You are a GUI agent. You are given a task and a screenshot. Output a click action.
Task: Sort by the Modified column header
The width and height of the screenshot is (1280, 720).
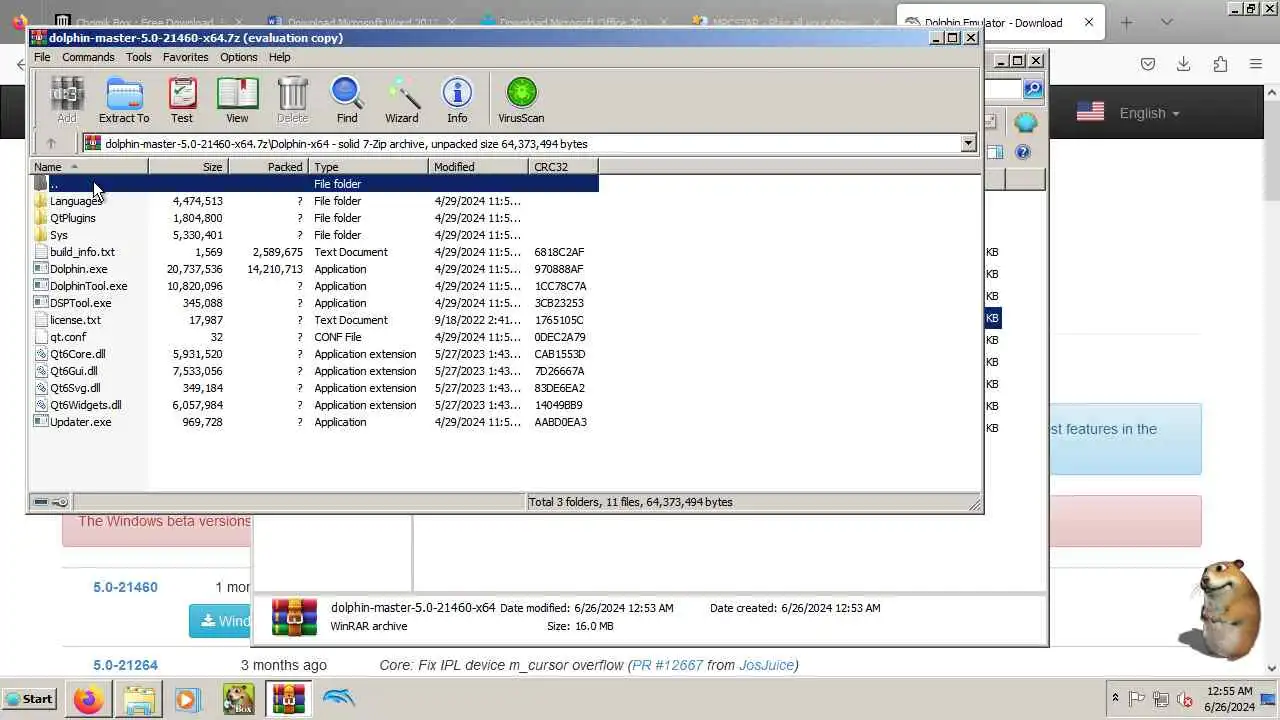(x=478, y=167)
